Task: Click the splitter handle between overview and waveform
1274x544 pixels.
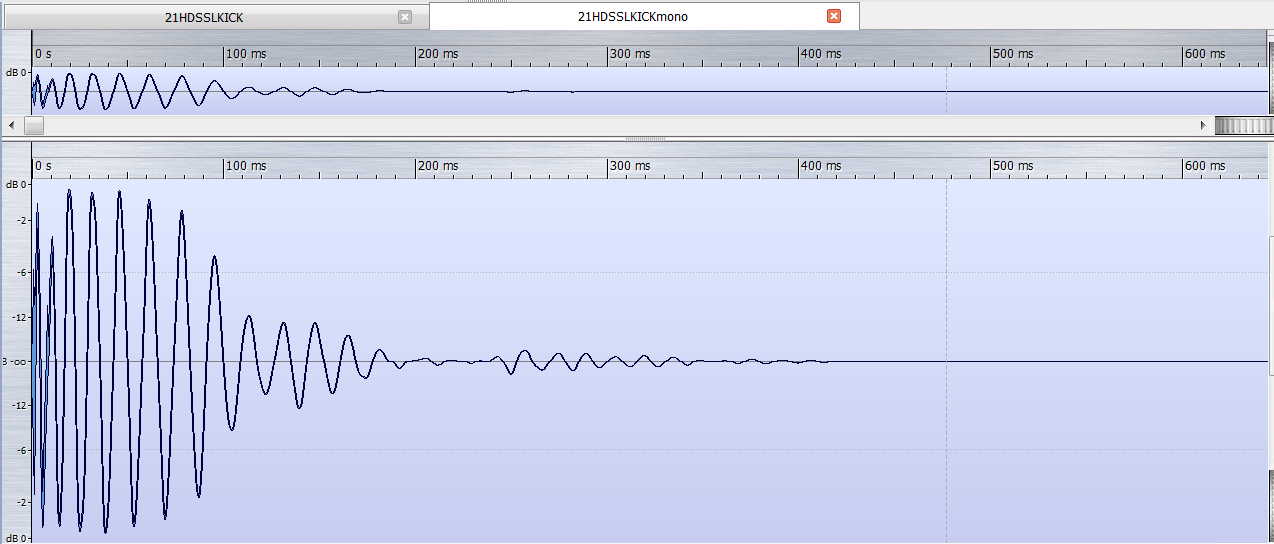Action: 637,138
